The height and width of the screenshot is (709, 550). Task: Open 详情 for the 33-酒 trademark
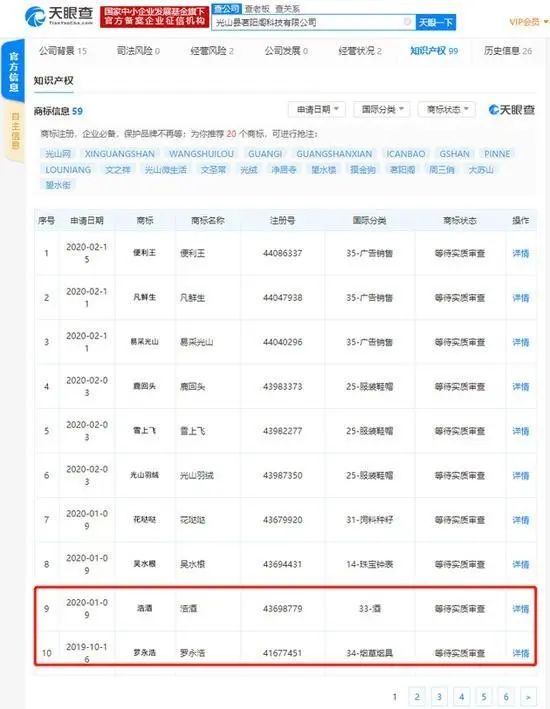tap(521, 609)
